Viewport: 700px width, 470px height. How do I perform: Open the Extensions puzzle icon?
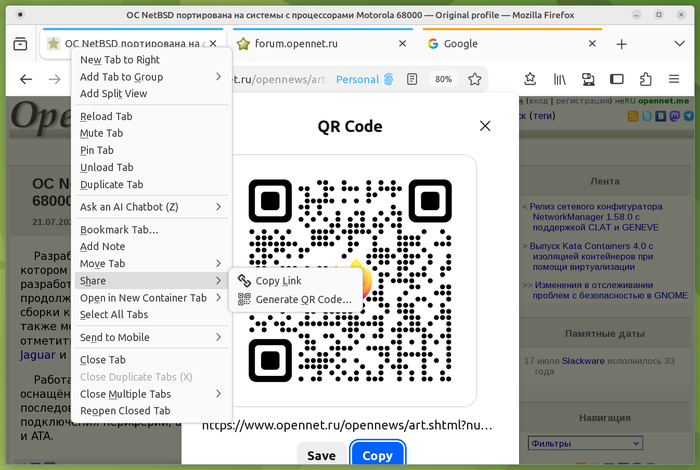pos(646,79)
